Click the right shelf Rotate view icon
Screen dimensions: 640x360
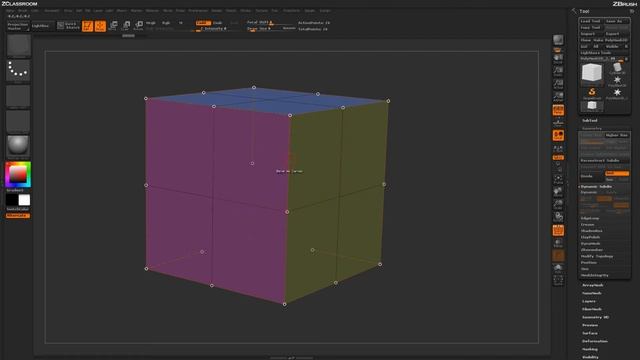click(x=558, y=217)
